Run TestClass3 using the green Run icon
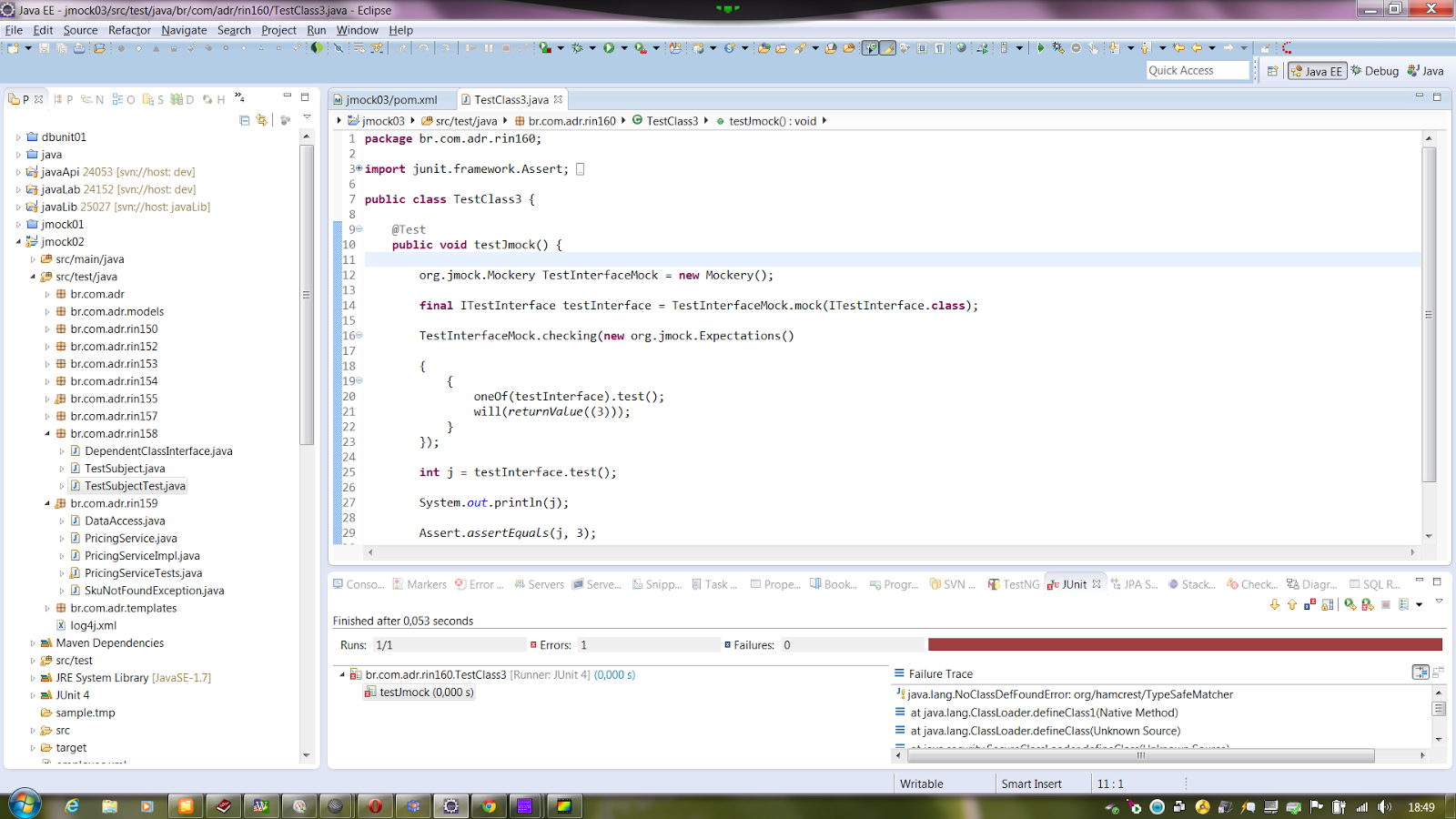Screen dimensions: 1456x819 [610, 49]
